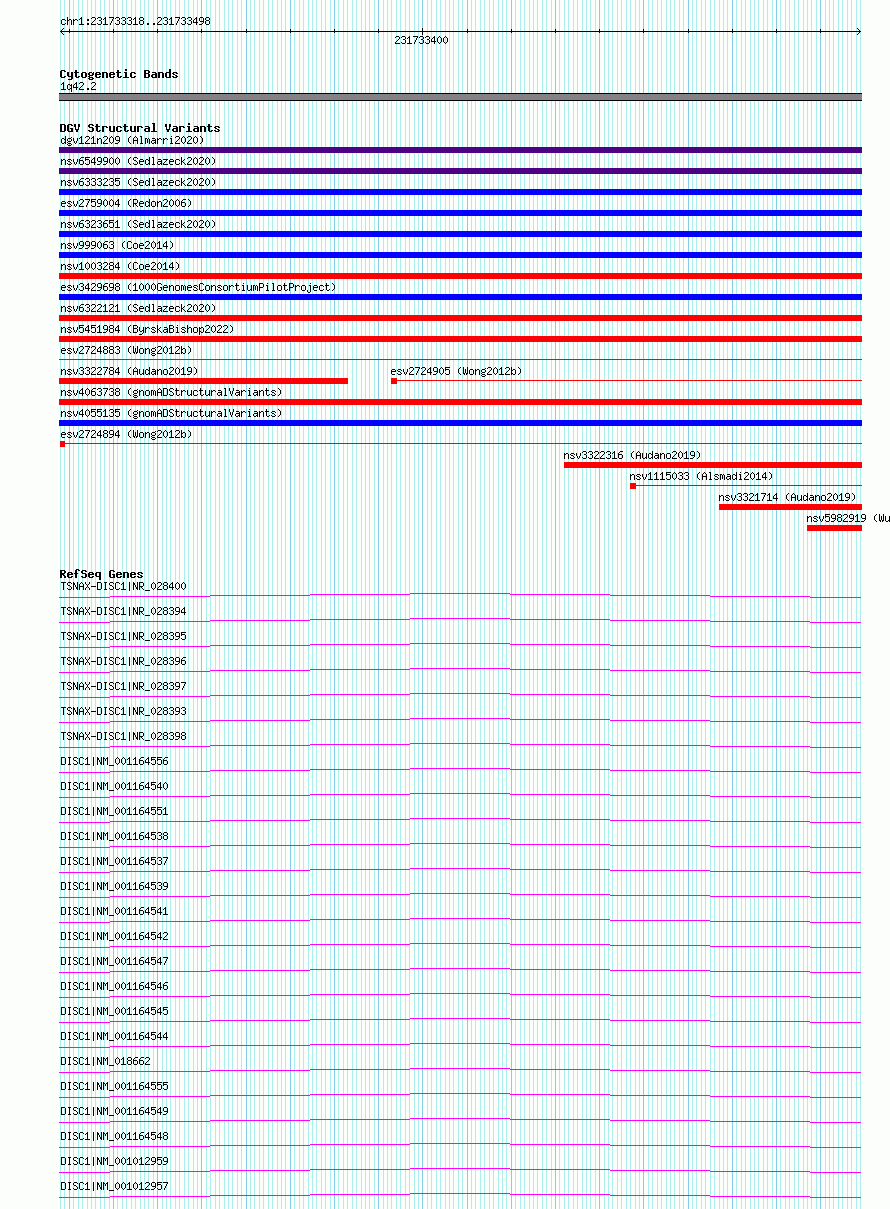Open variant nsv999063 (Coe2014)
This screenshot has width=890, height=1209.
tap(117, 245)
